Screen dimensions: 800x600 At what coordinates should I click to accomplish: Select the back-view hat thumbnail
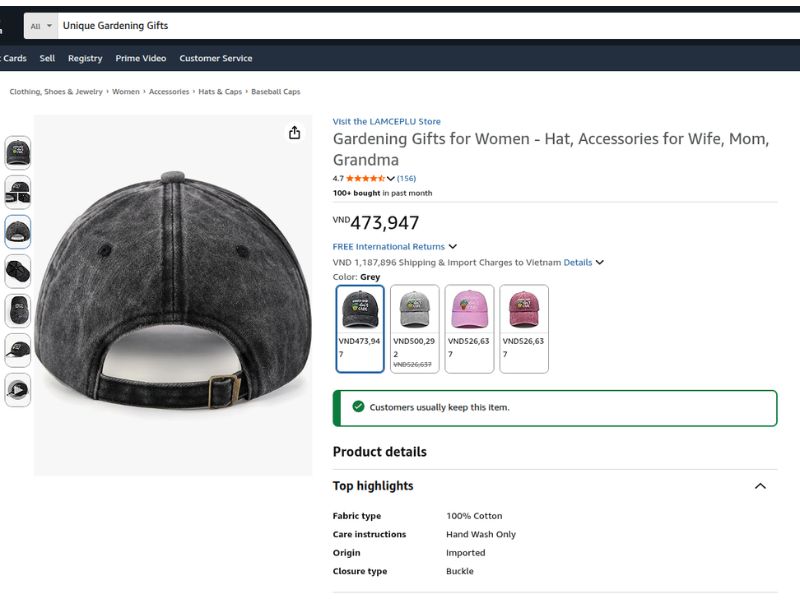[x=18, y=232]
